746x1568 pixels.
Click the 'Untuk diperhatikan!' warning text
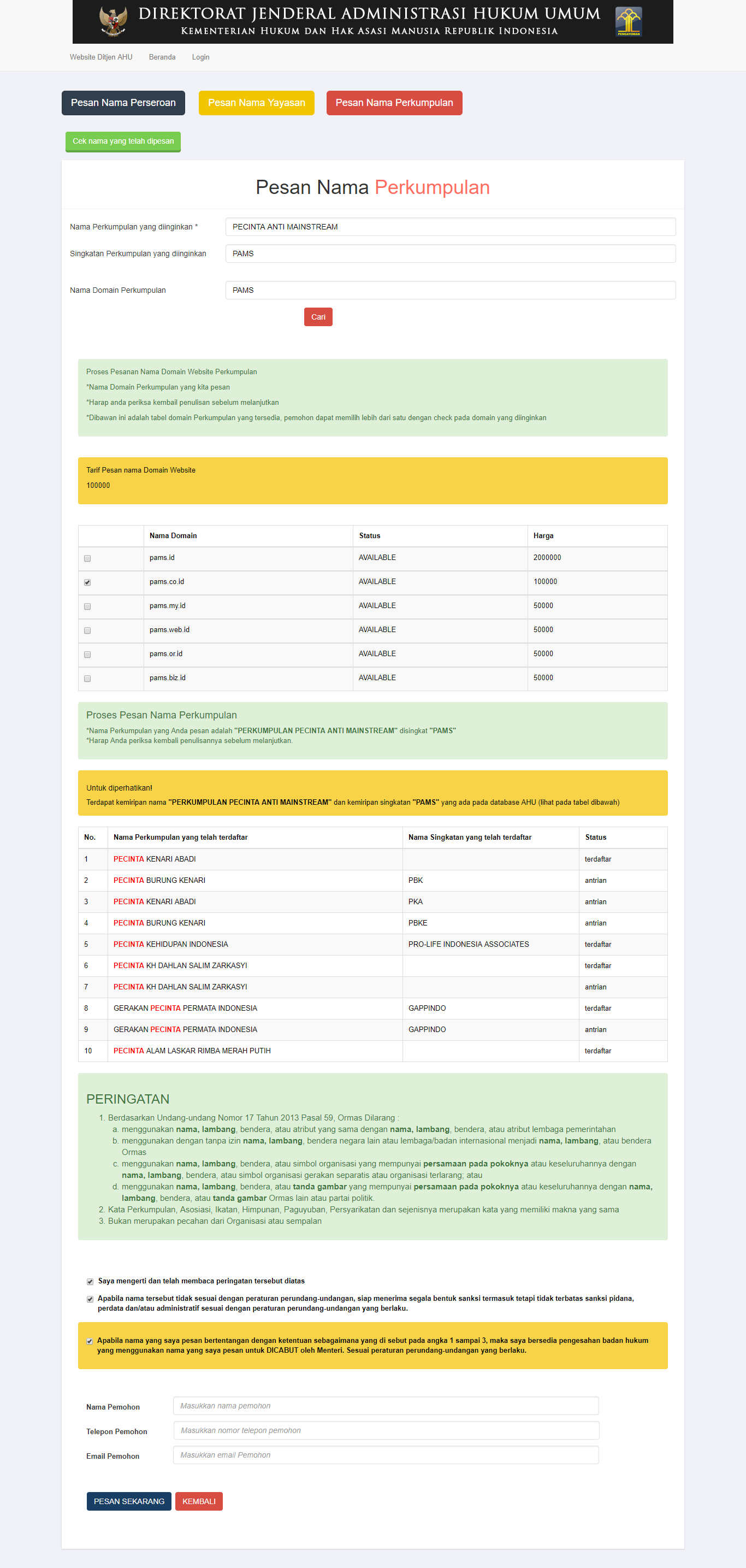tap(119, 788)
